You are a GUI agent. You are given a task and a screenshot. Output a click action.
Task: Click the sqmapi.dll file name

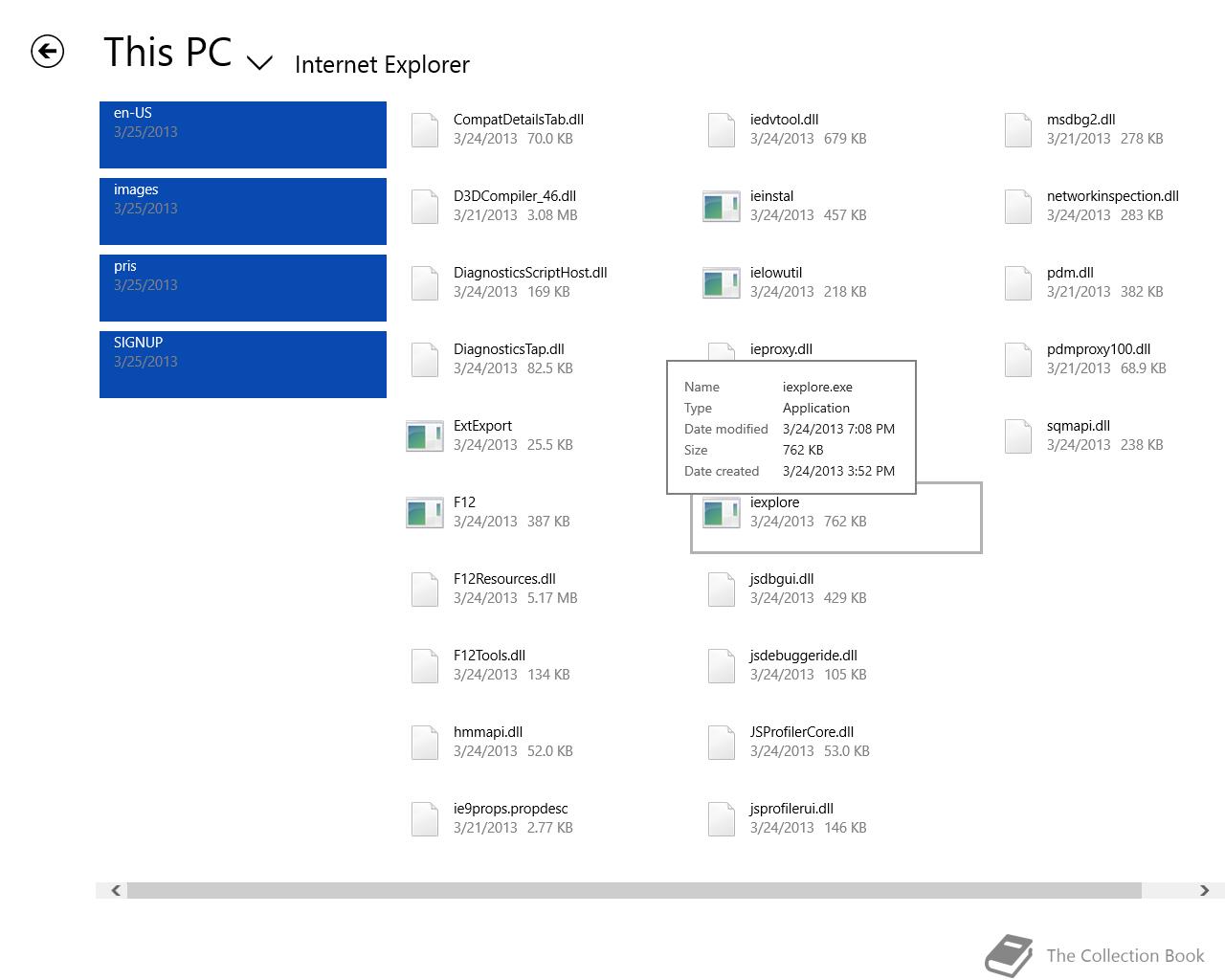point(1079,426)
